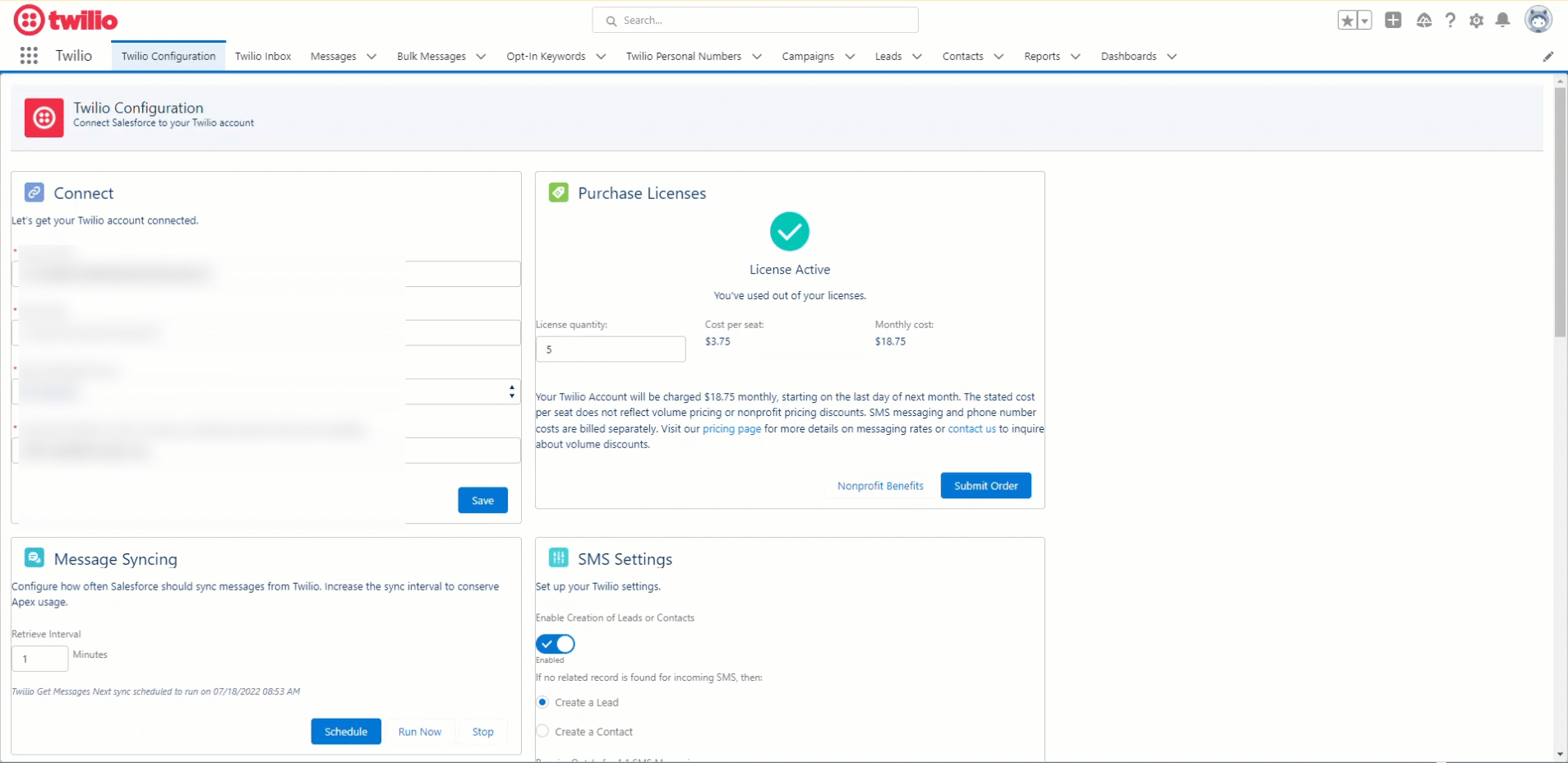Open the Help question mark icon
The width and height of the screenshot is (1568, 763).
1450,20
